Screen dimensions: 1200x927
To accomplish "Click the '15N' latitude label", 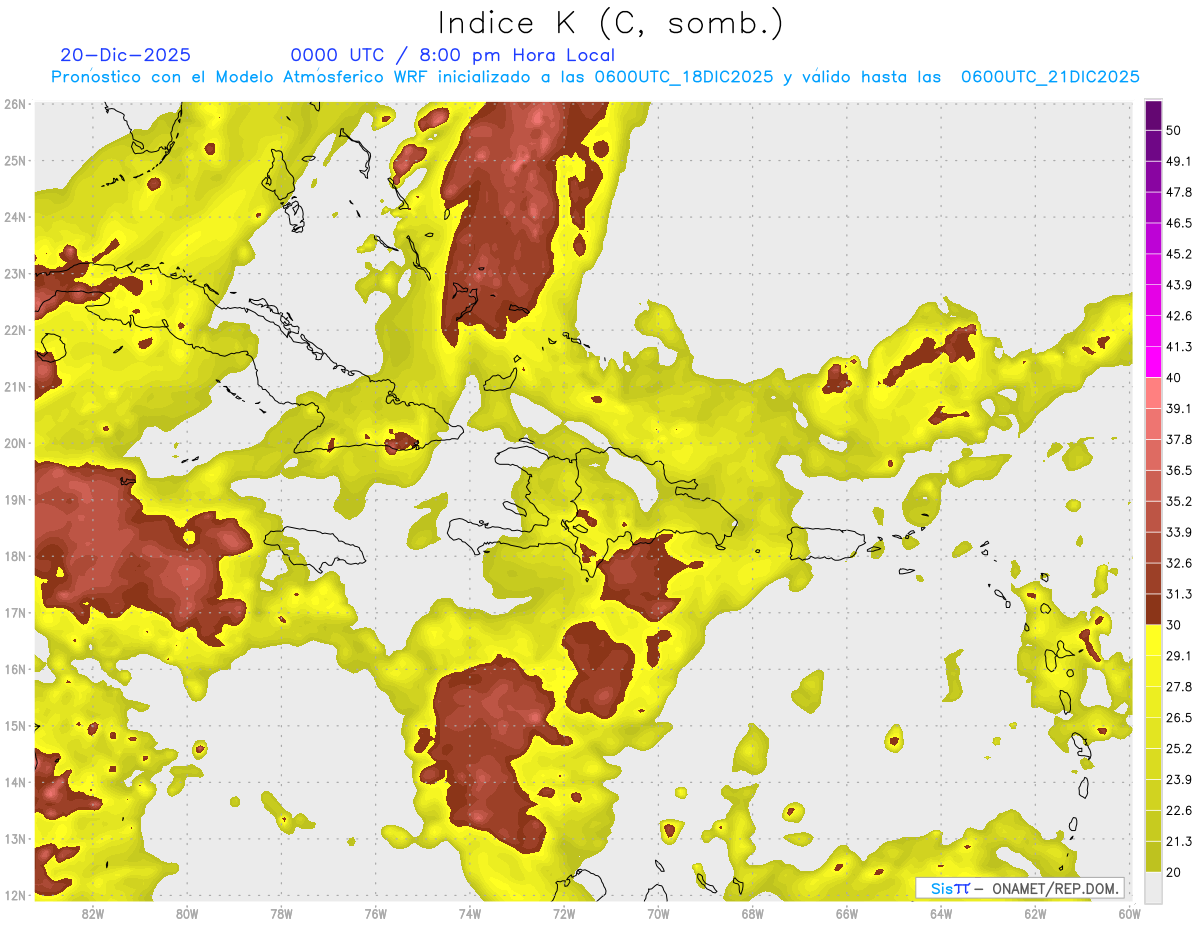I will 15,726.
